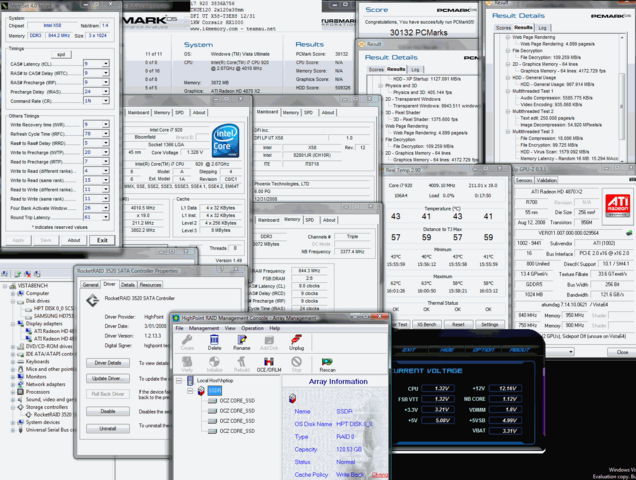Open GPU selection dropdown in GPU-Z
Viewport: 636px width, 480px height.
pos(570,352)
